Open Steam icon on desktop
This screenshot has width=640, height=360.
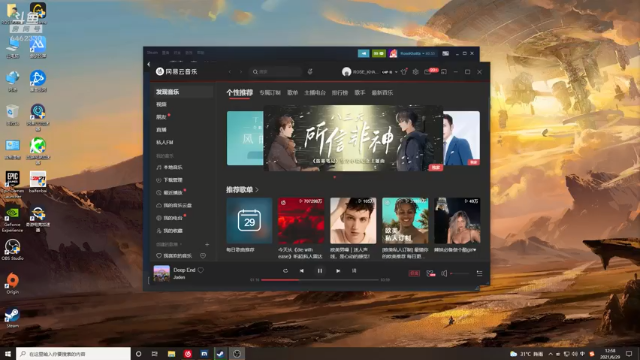coord(12,318)
